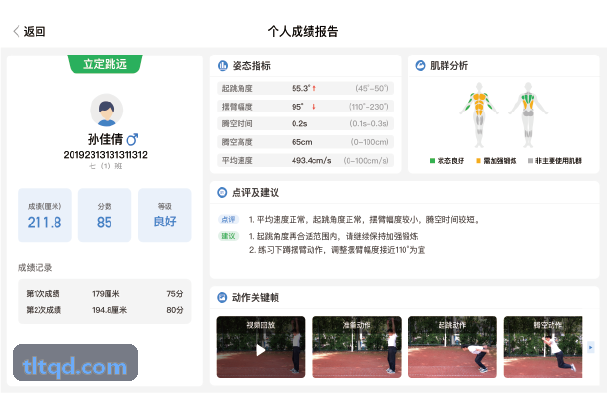Click the 第1次成绩 record row

coord(105,294)
